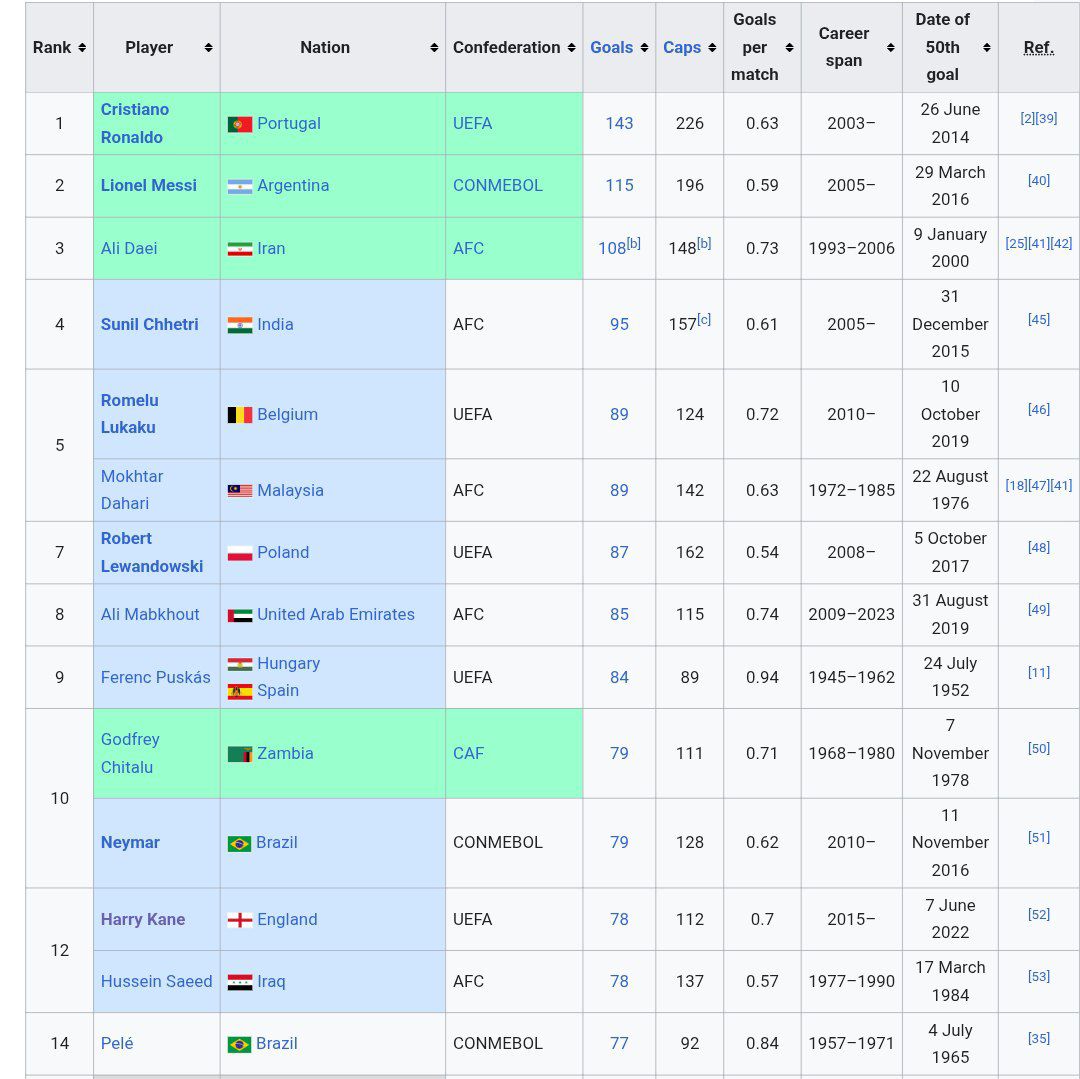This screenshot has width=1080, height=1079.
Task: Open the Caps header link
Action: pos(682,48)
